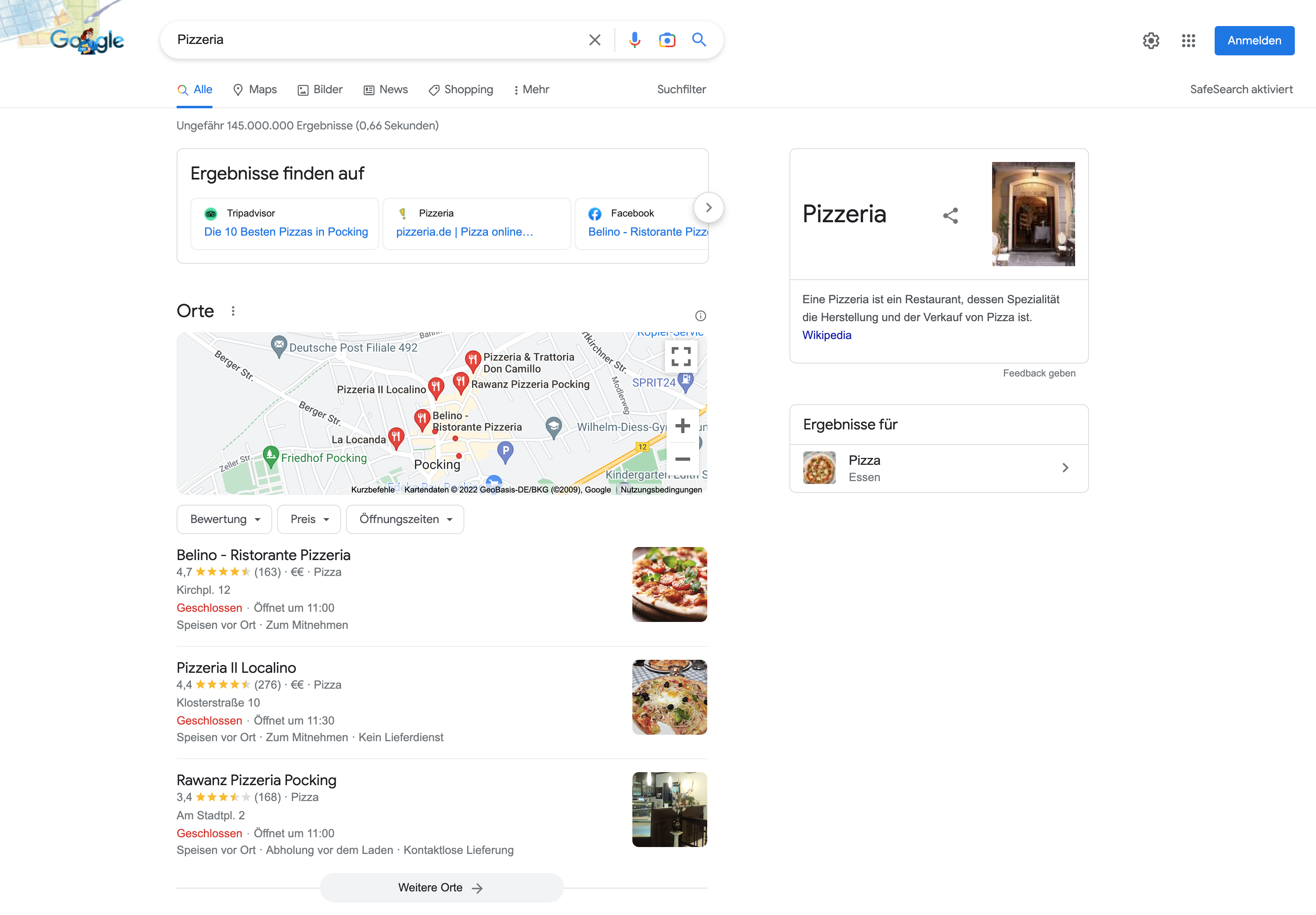Switch to the Alle tab
Image resolution: width=1316 pixels, height=915 pixels.
pos(195,90)
